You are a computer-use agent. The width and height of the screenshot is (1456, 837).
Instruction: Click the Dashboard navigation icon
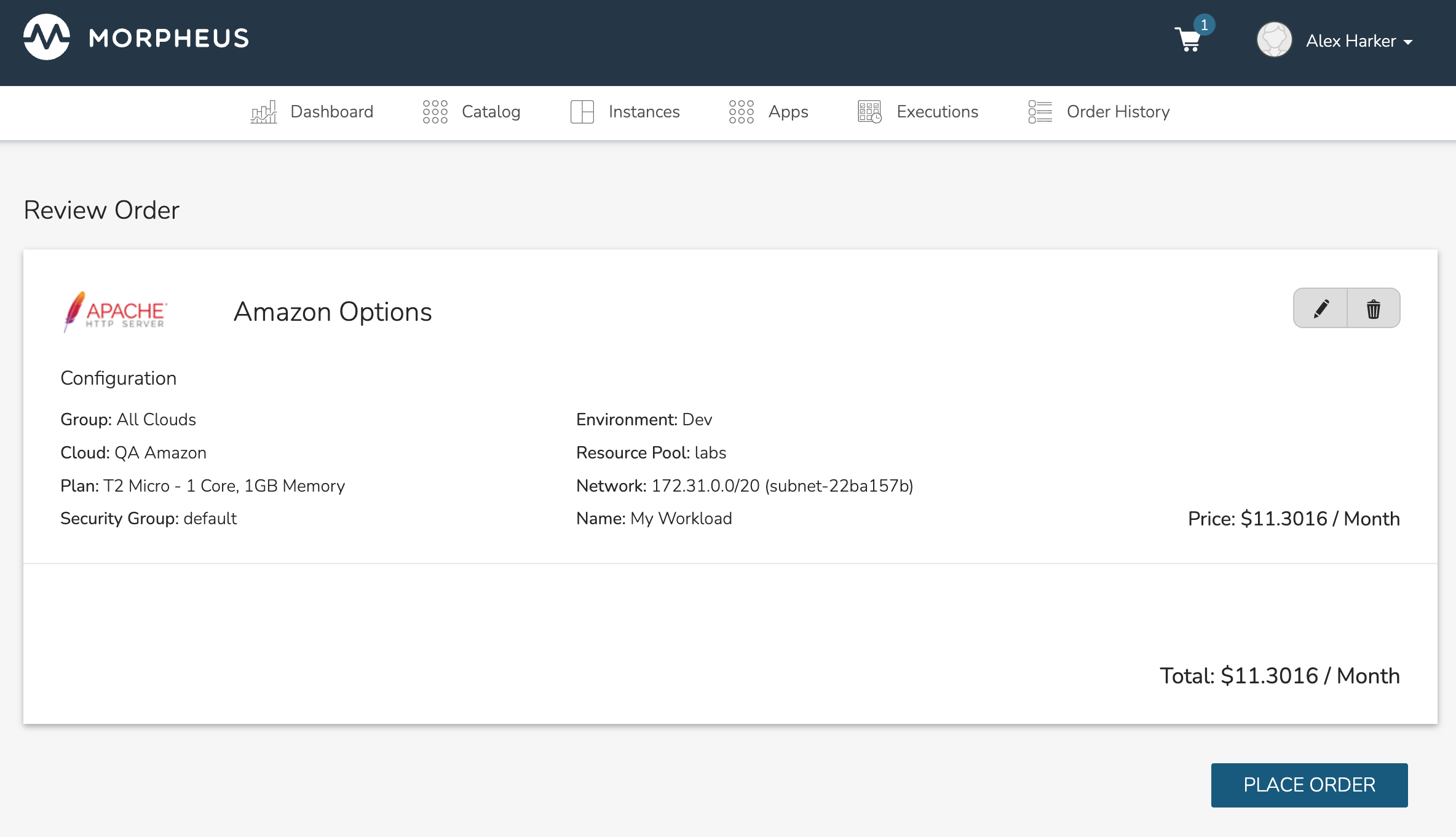pos(264,111)
